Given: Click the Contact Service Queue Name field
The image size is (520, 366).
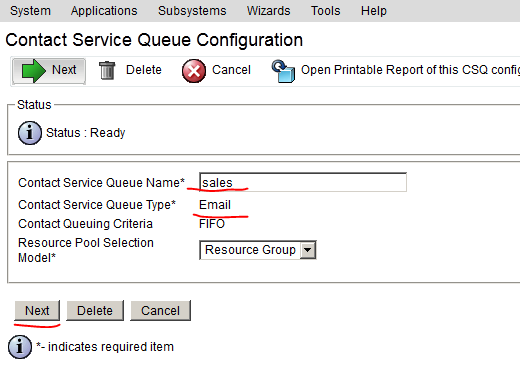Looking at the screenshot, I should (x=303, y=182).
